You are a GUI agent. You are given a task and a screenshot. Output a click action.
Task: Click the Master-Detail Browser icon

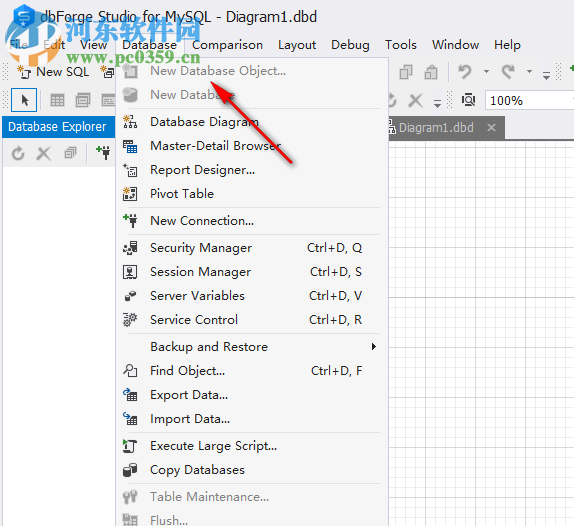[x=130, y=146]
